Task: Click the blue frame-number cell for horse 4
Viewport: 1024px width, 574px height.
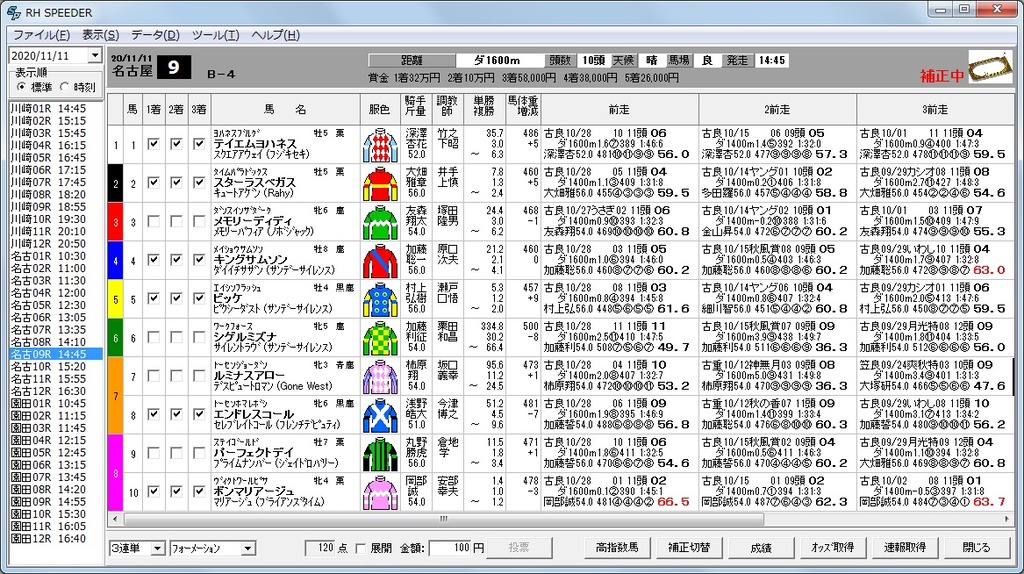Action: (x=116, y=261)
